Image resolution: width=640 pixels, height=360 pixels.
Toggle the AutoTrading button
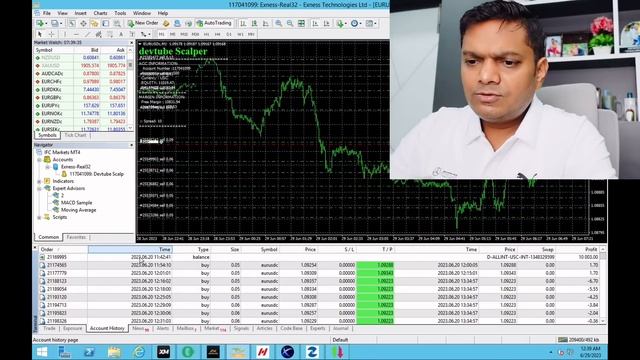(x=214, y=23)
